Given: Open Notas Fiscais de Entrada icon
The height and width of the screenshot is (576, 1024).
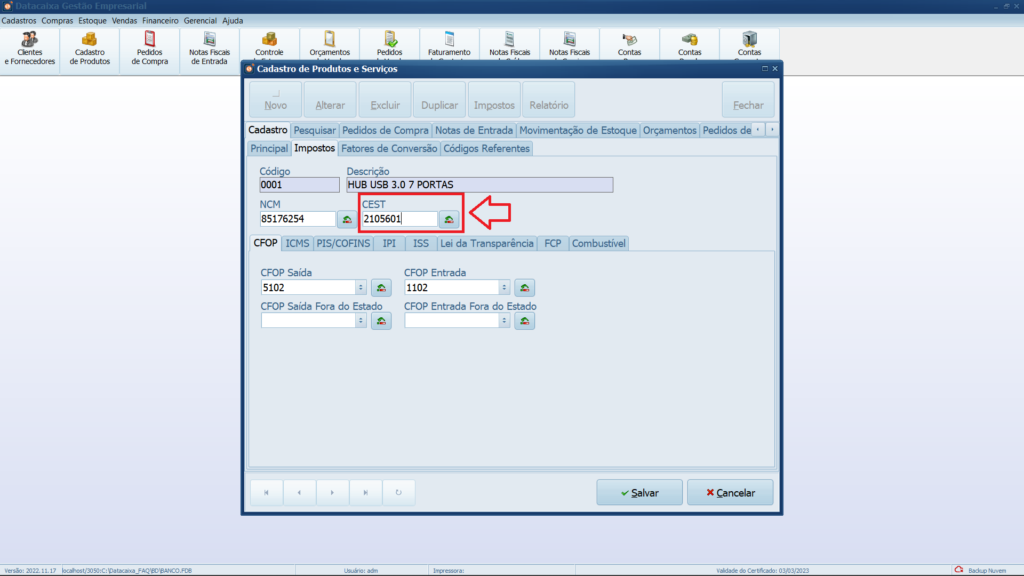Looking at the screenshot, I should pyautogui.click(x=210, y=48).
